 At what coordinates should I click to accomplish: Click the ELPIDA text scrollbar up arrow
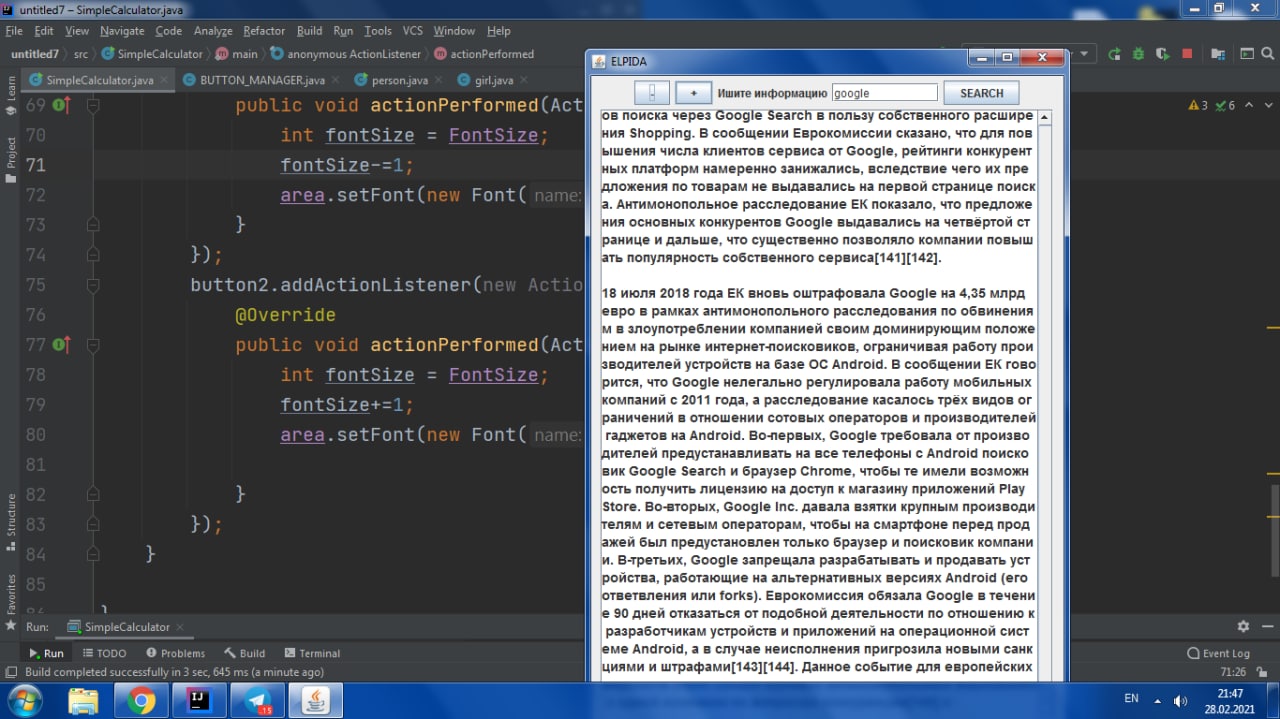point(1045,118)
